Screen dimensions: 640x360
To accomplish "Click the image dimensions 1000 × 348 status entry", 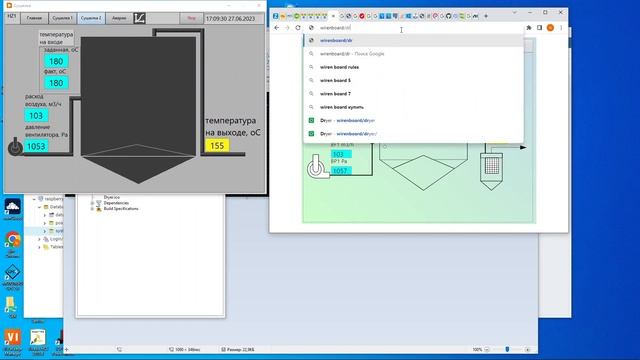I will [184, 349].
